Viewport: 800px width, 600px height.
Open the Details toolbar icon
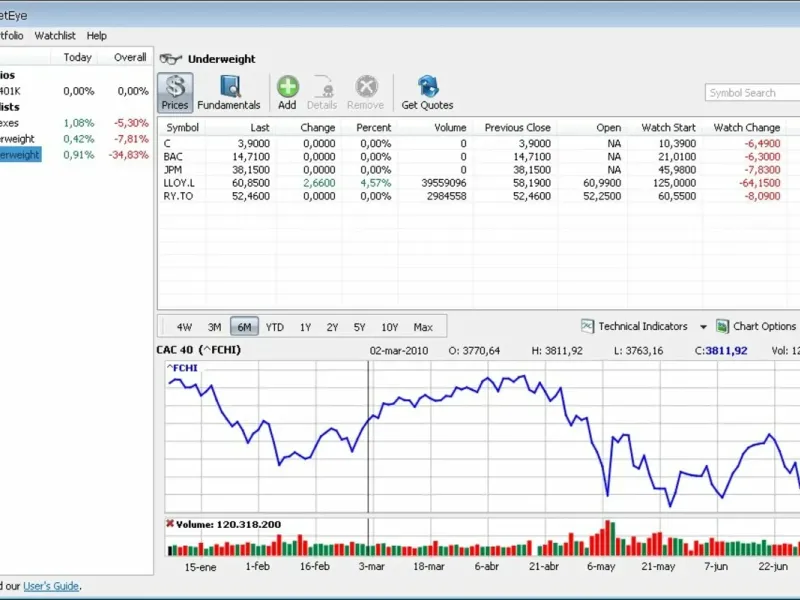tap(322, 92)
